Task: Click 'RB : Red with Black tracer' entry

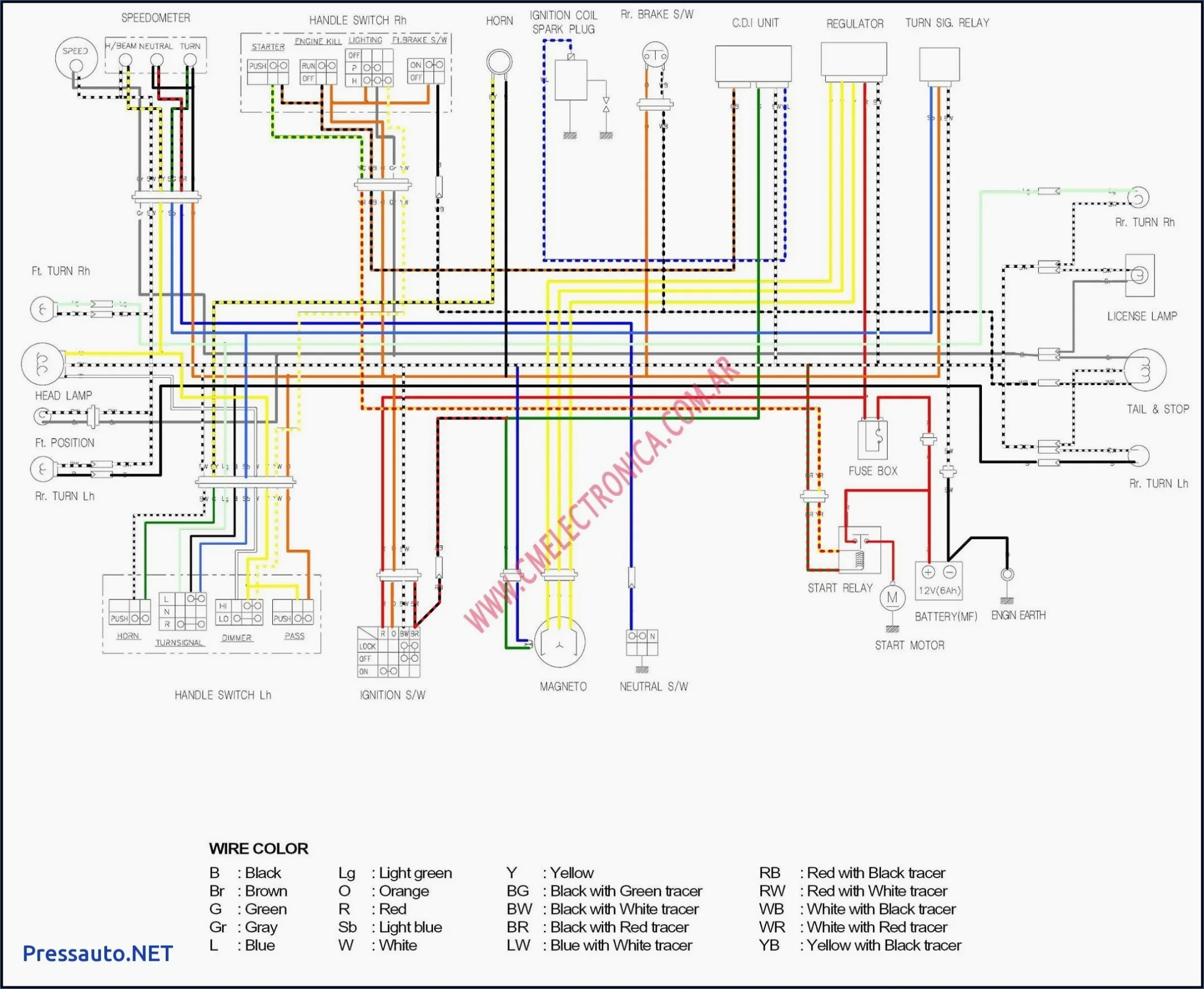Action: pos(852,873)
